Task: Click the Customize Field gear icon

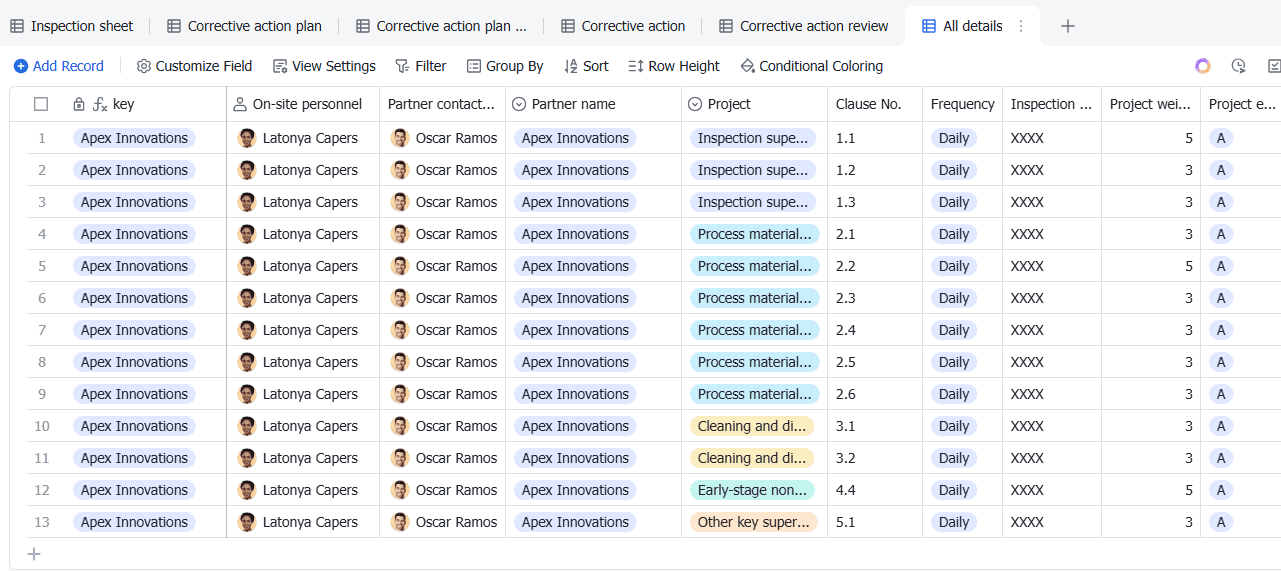Action: pyautogui.click(x=144, y=66)
